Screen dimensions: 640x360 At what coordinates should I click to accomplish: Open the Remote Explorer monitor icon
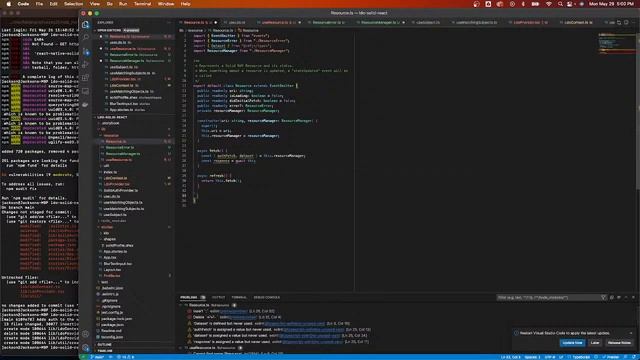[x=85, y=91]
